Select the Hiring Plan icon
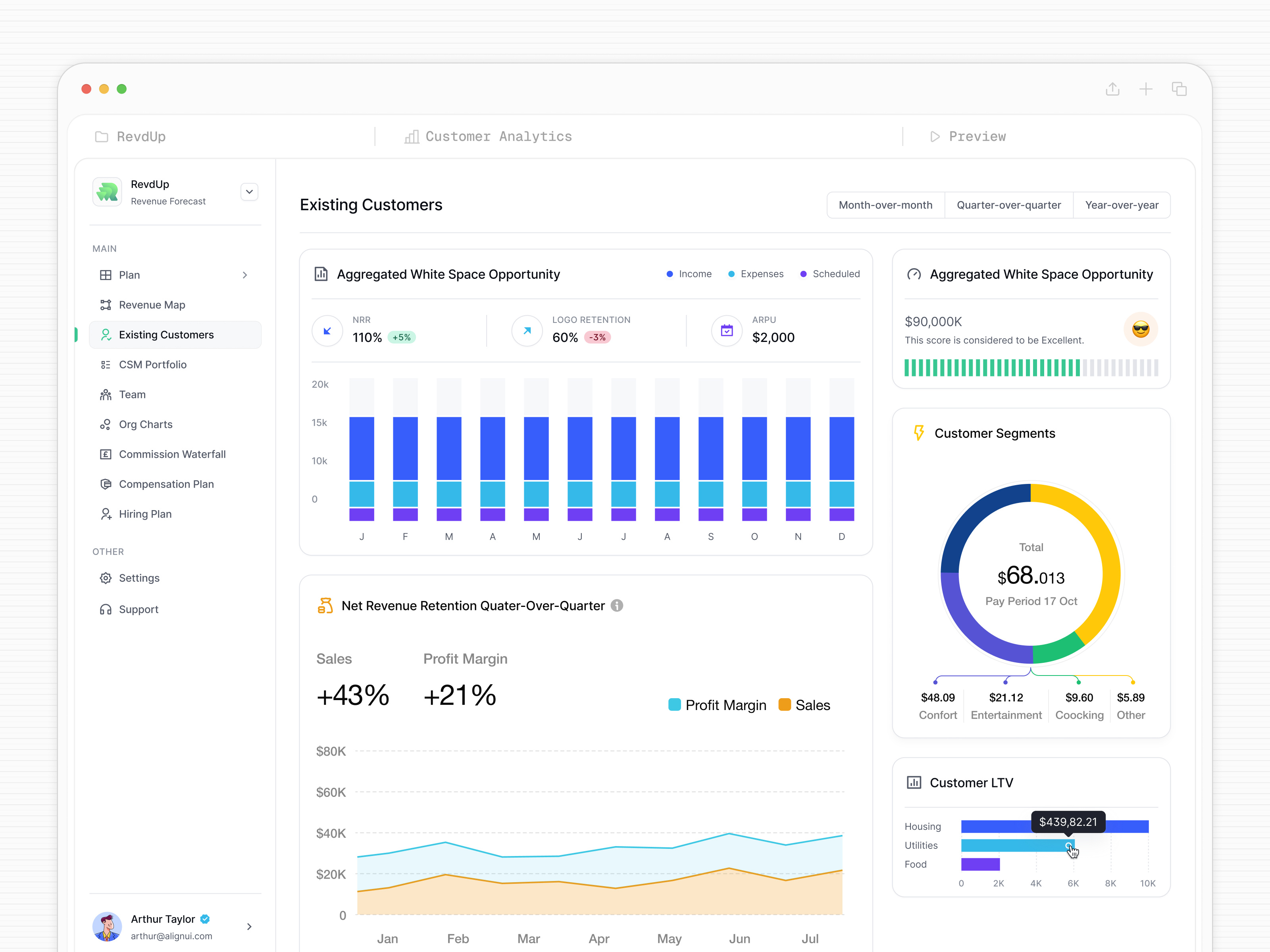 (x=106, y=514)
